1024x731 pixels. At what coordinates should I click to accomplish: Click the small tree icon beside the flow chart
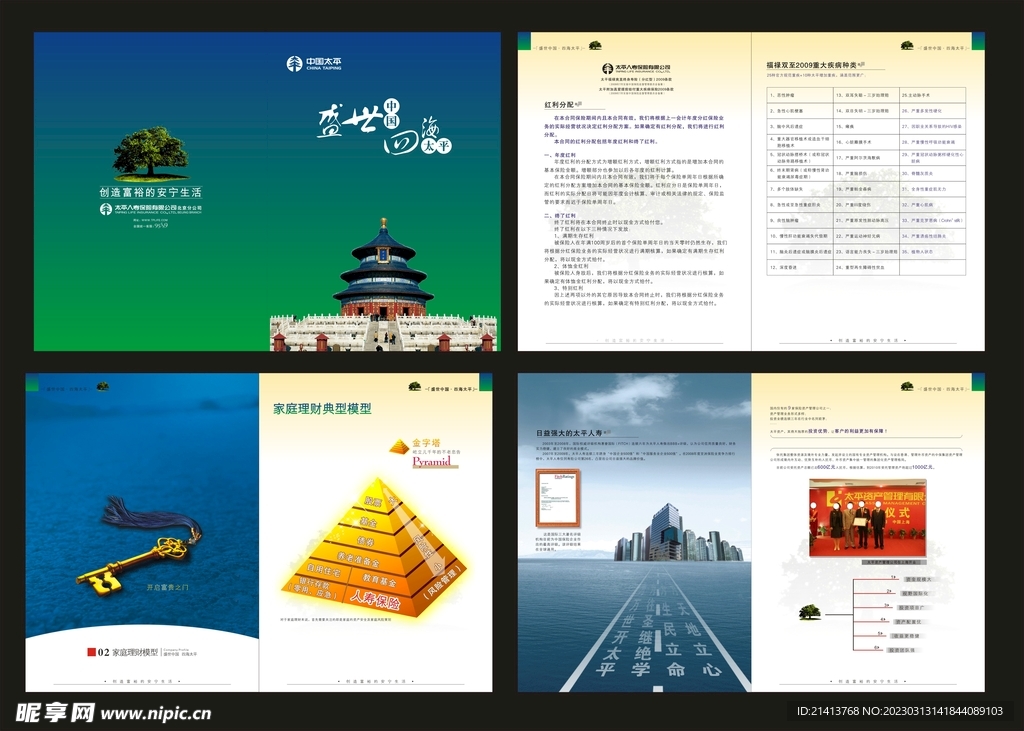[x=809, y=610]
